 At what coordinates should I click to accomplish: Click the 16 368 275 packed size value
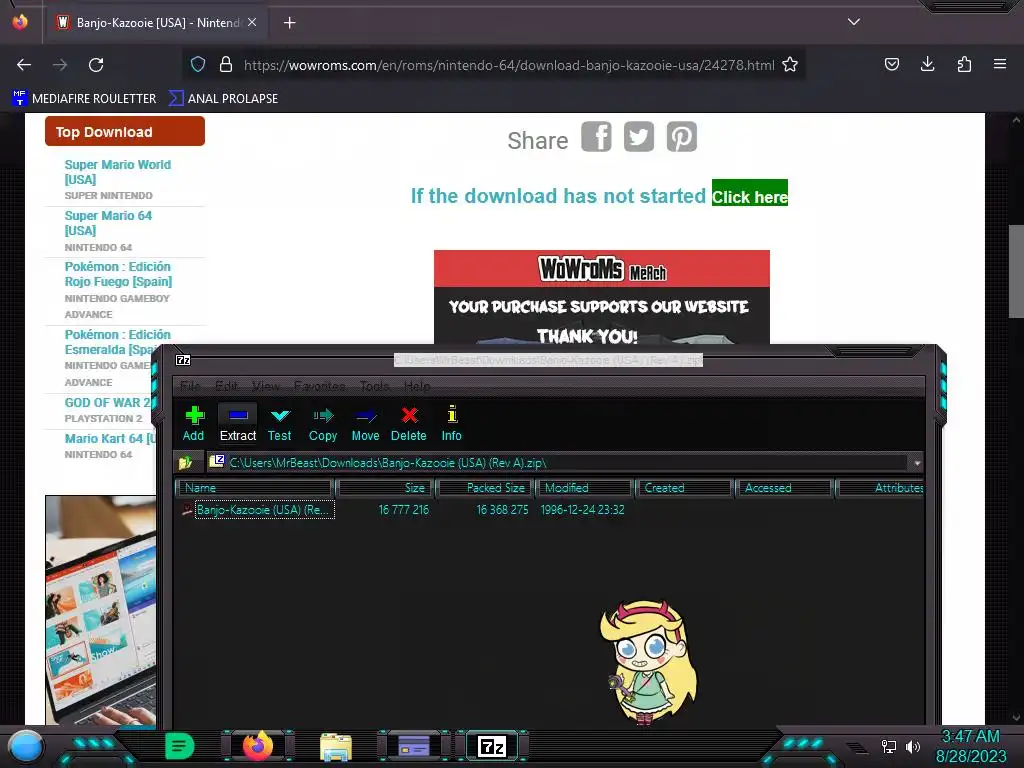click(502, 510)
